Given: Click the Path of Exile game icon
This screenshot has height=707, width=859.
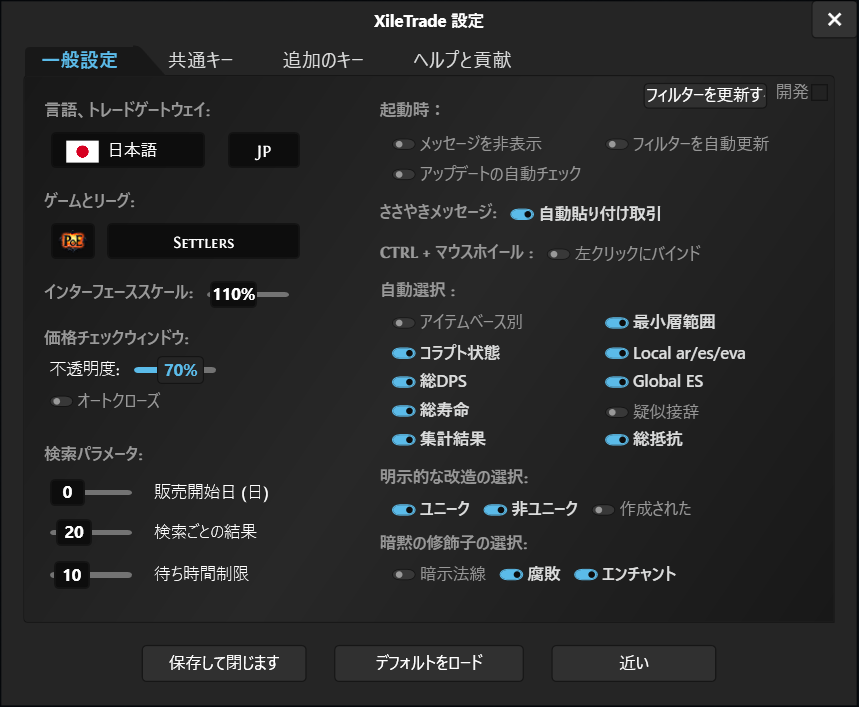Looking at the screenshot, I should coord(73,241).
